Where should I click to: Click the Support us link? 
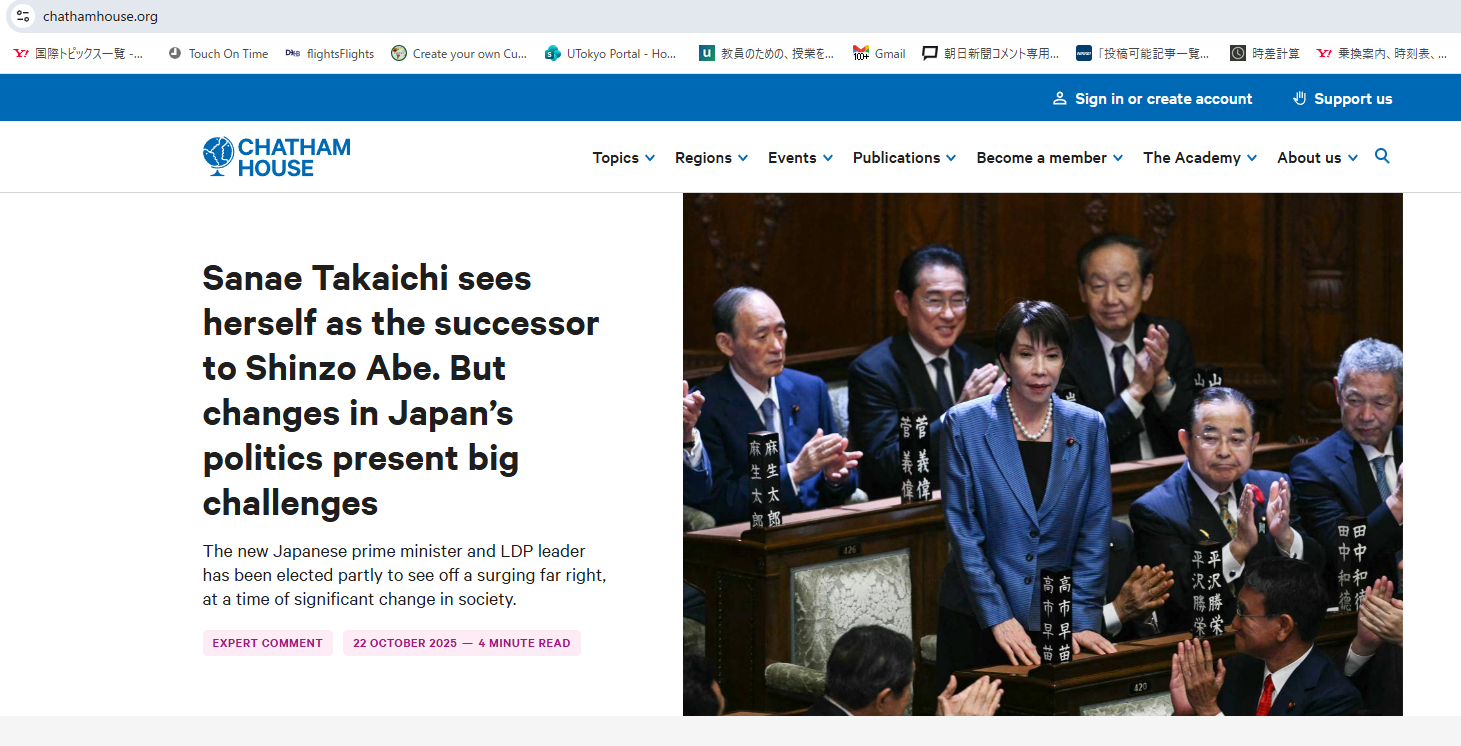point(1342,99)
